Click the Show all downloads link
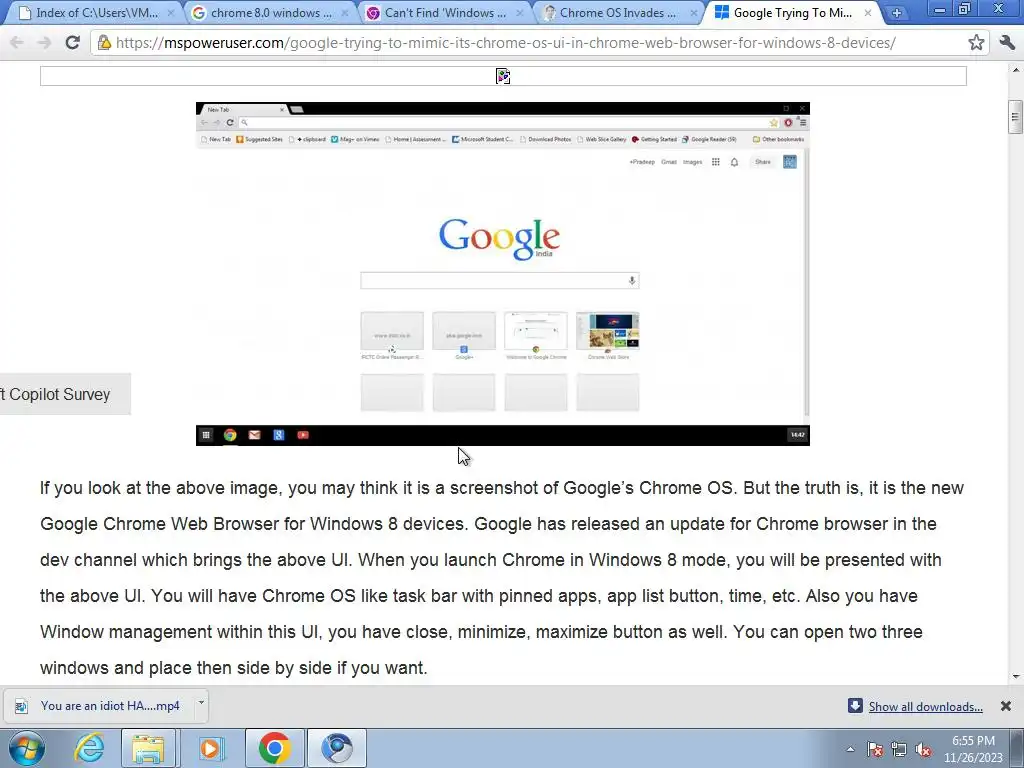 (x=925, y=707)
